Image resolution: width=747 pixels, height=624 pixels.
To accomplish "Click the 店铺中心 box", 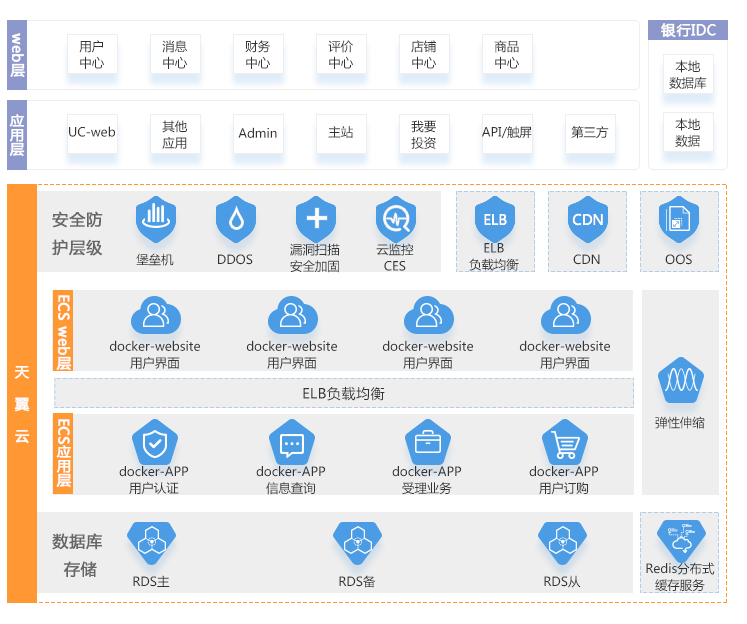I will 424,54.
